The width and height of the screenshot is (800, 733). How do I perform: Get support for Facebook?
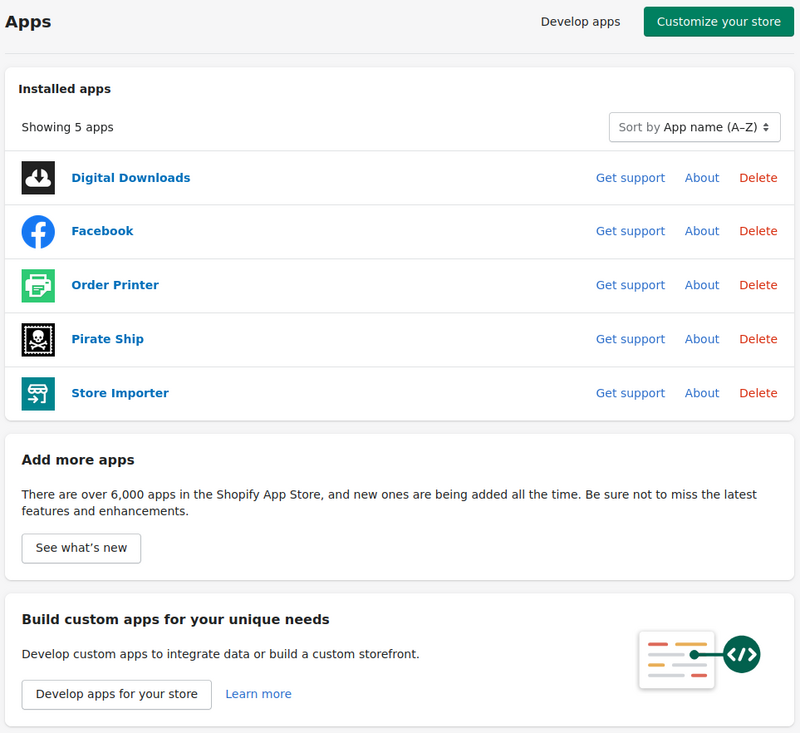pyautogui.click(x=630, y=231)
